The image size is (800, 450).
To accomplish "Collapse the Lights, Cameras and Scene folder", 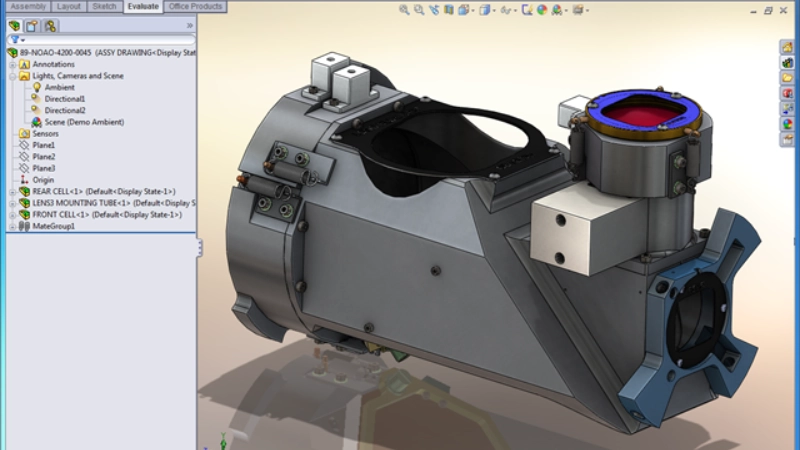I will (11, 76).
